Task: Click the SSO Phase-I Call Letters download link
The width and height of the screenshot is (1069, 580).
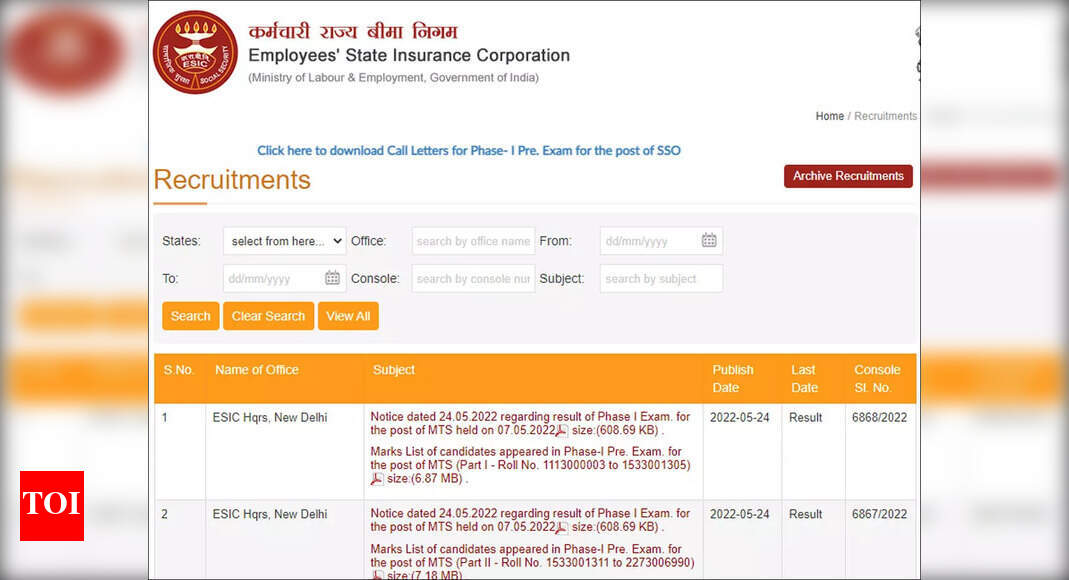Action: 469,150
